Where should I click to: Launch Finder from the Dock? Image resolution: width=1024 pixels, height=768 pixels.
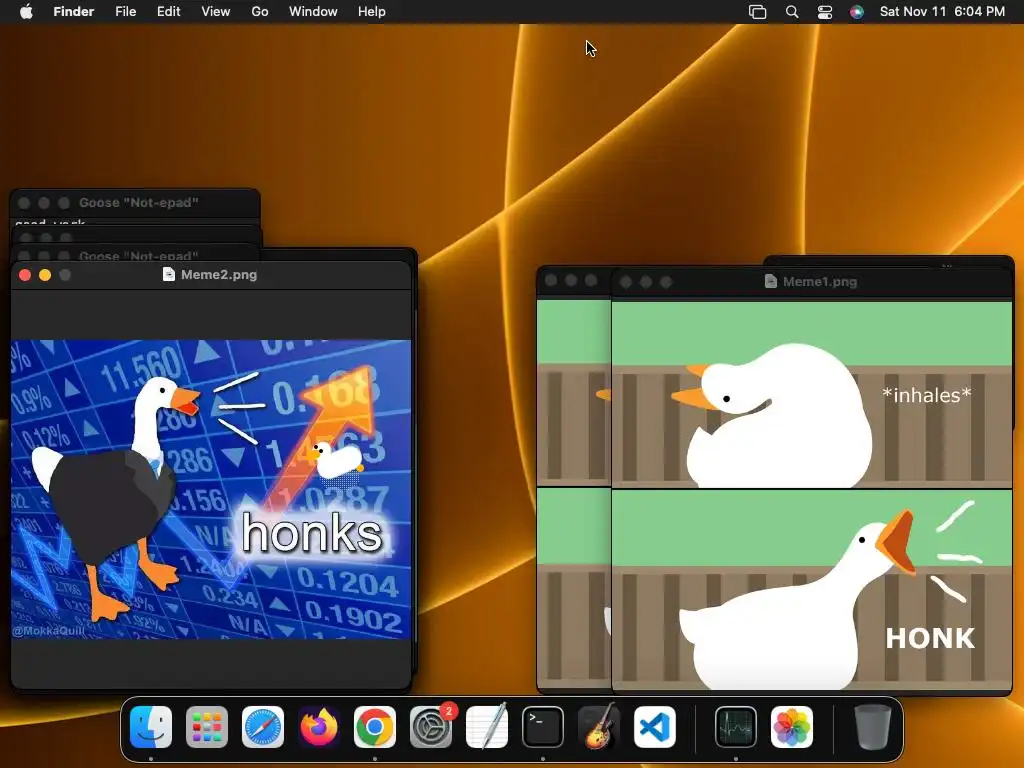point(151,727)
